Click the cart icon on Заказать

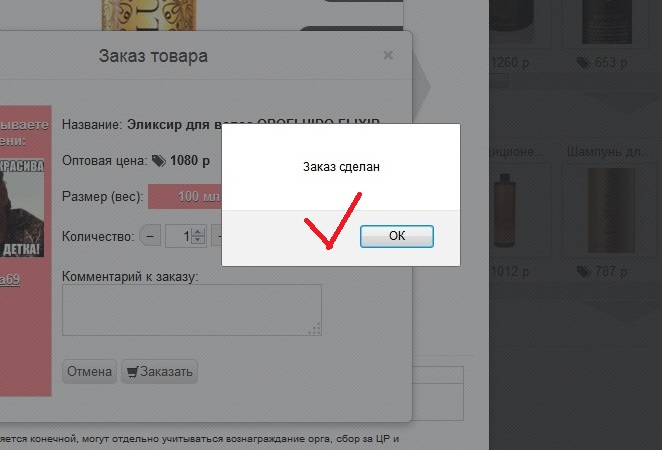(x=133, y=372)
